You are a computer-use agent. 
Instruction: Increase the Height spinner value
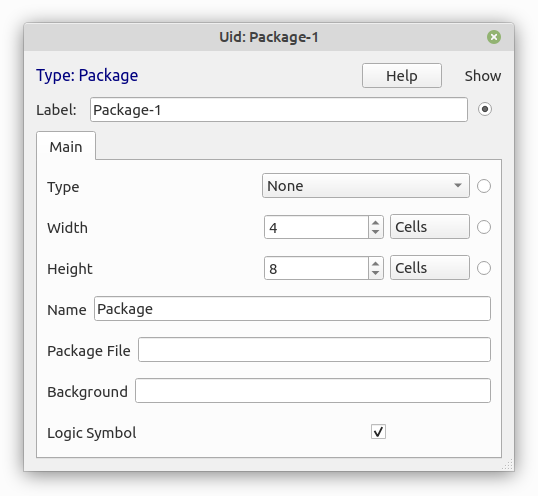(376, 263)
